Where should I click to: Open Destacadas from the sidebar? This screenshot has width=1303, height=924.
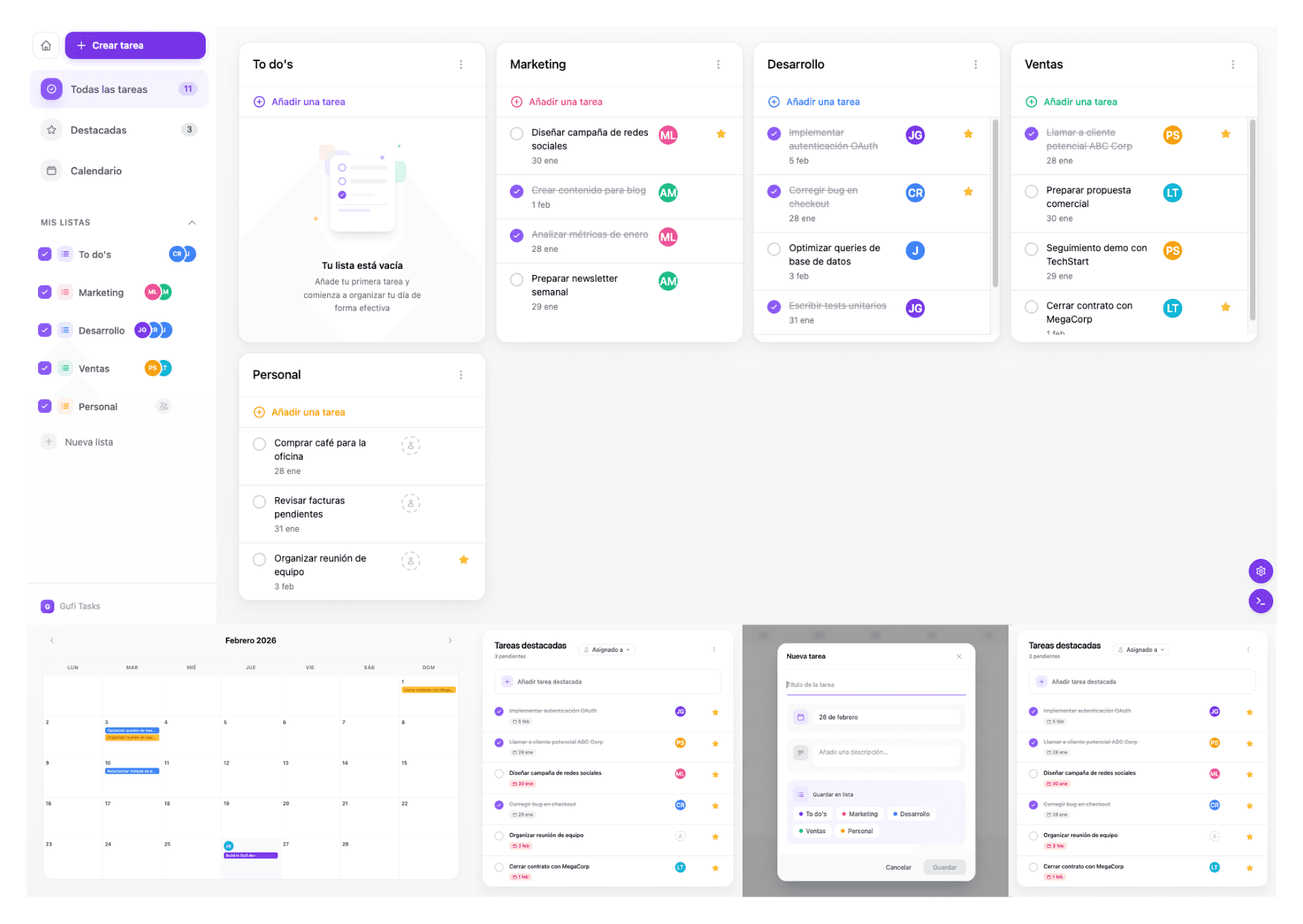[x=95, y=130]
